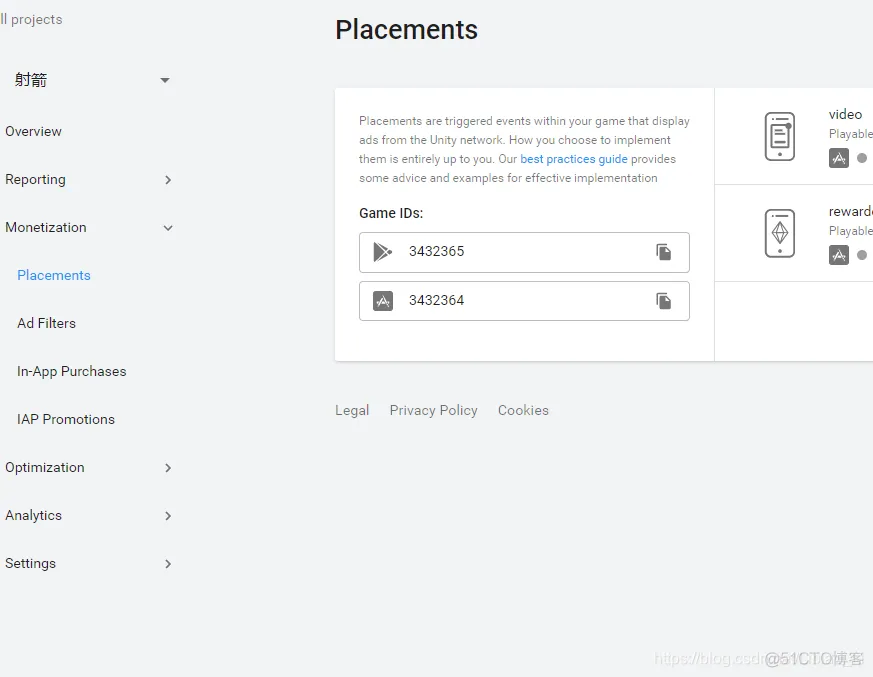The image size is (873, 677).
Task: Open IAP Promotions page
Action: point(66,419)
